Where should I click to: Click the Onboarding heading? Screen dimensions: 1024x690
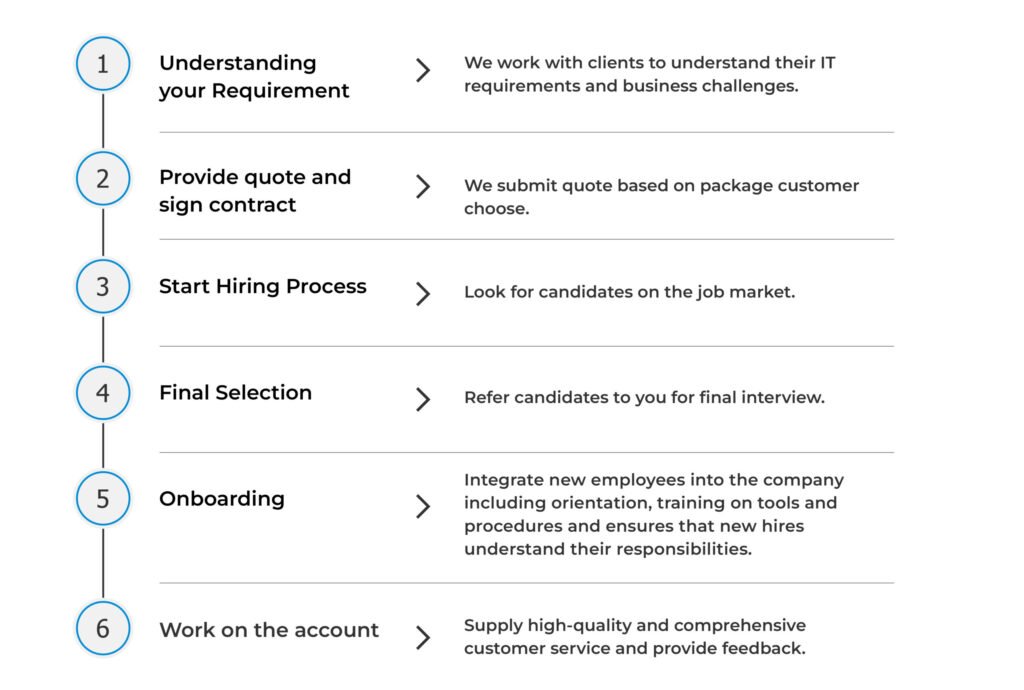tap(221, 499)
